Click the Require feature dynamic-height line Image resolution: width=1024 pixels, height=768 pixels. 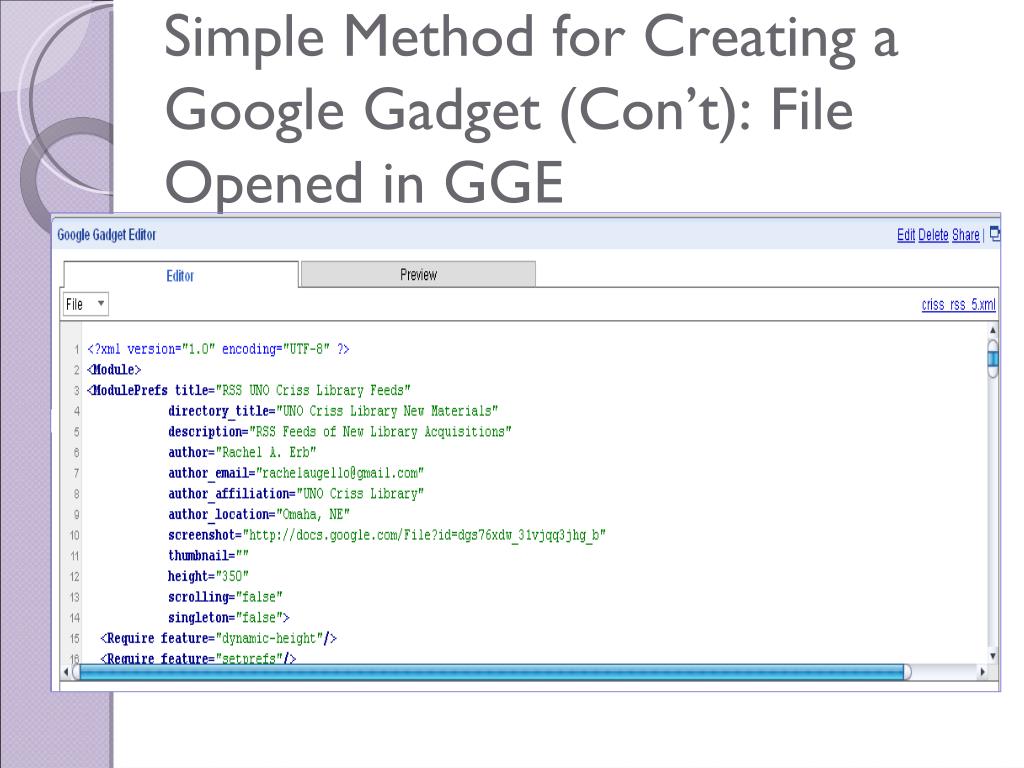coord(218,639)
